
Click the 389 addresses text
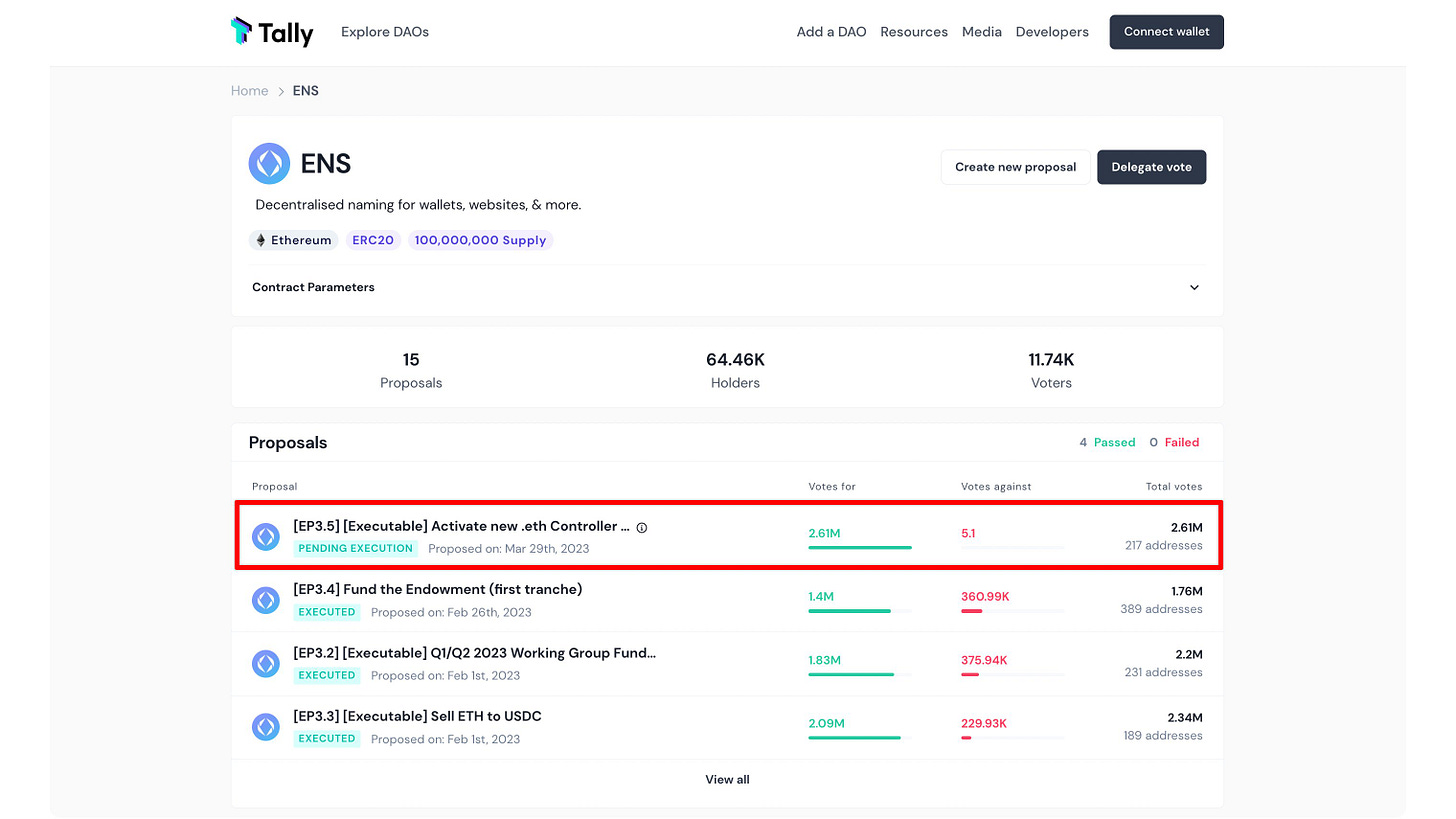[1162, 609]
